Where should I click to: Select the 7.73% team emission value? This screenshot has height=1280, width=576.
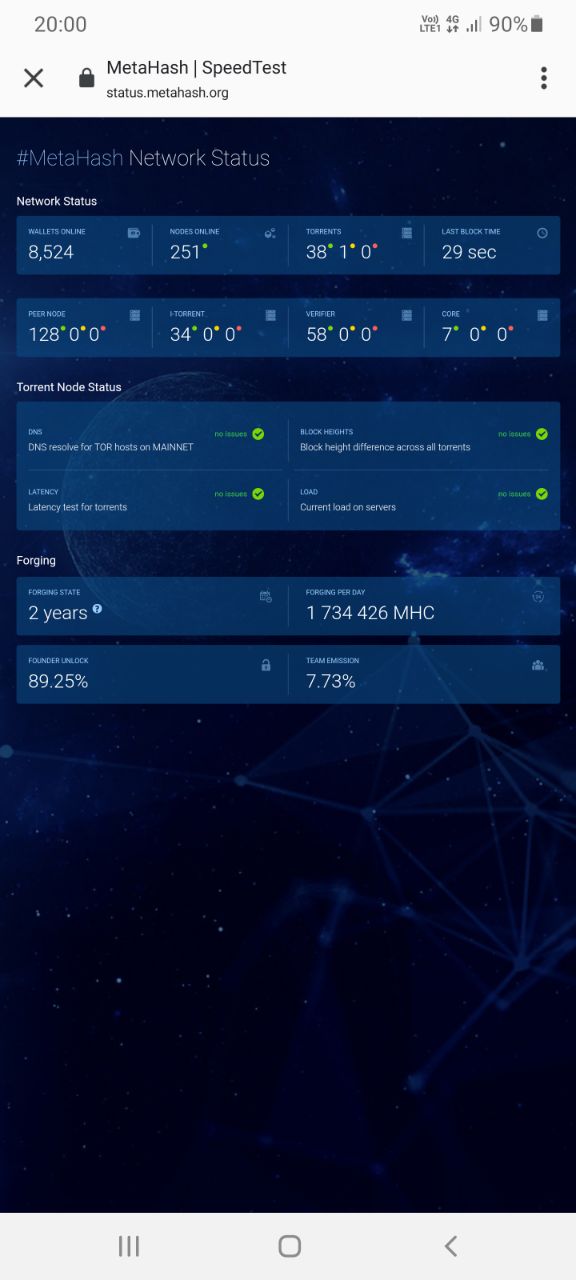click(331, 682)
